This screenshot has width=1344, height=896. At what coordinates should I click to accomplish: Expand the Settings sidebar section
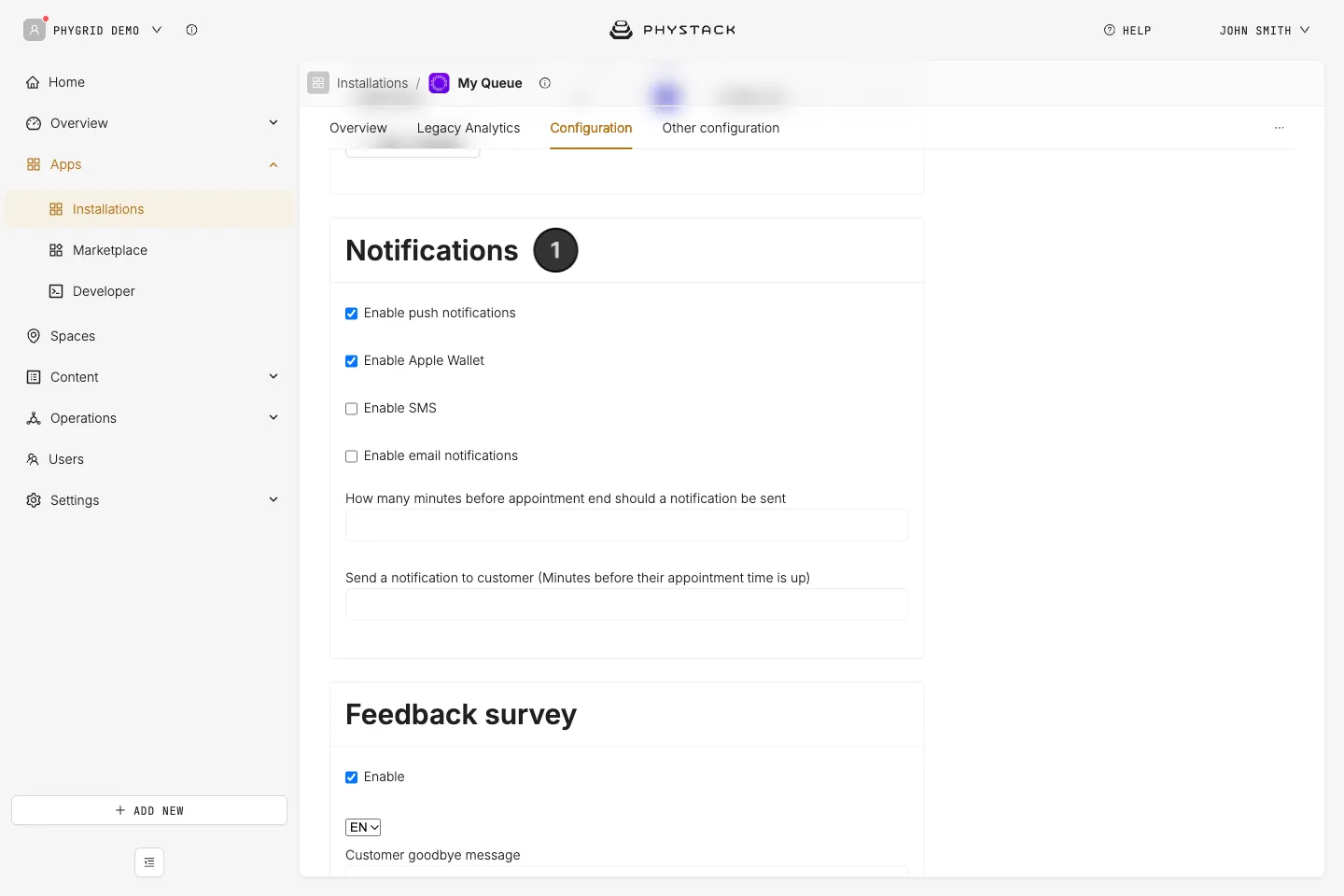[273, 499]
